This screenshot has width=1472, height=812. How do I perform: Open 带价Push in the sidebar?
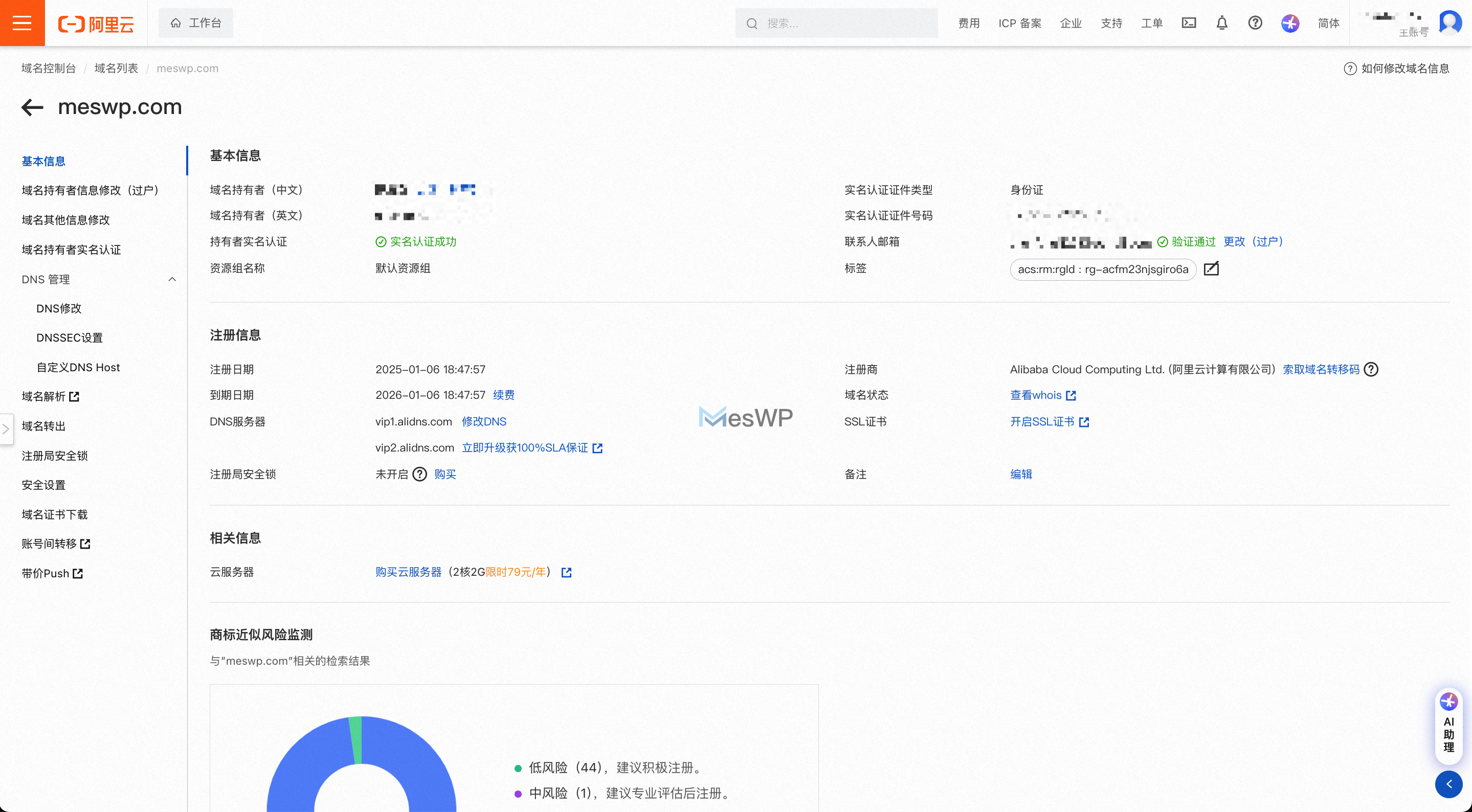tap(52, 574)
